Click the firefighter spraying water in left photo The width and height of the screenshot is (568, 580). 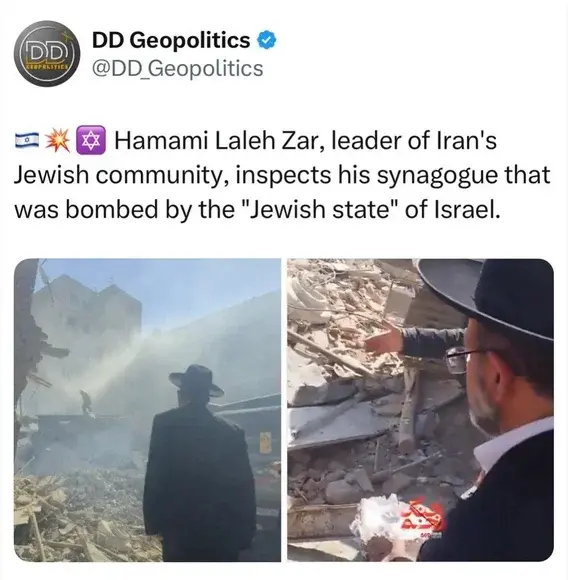tap(87, 402)
